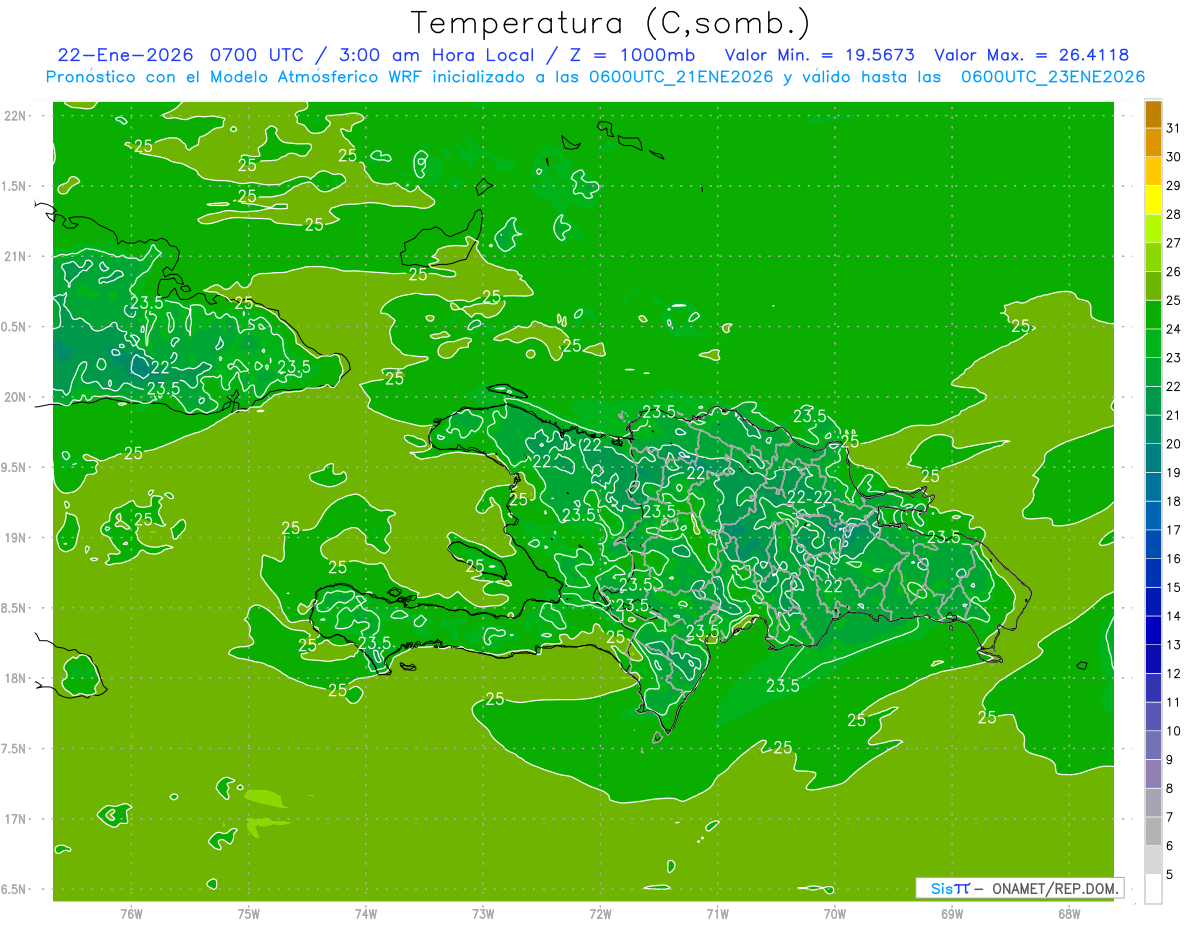Click the '23.5' contour label south of Hispaniola
Image resolution: width=1200 pixels, height=927 pixels.
tap(783, 686)
